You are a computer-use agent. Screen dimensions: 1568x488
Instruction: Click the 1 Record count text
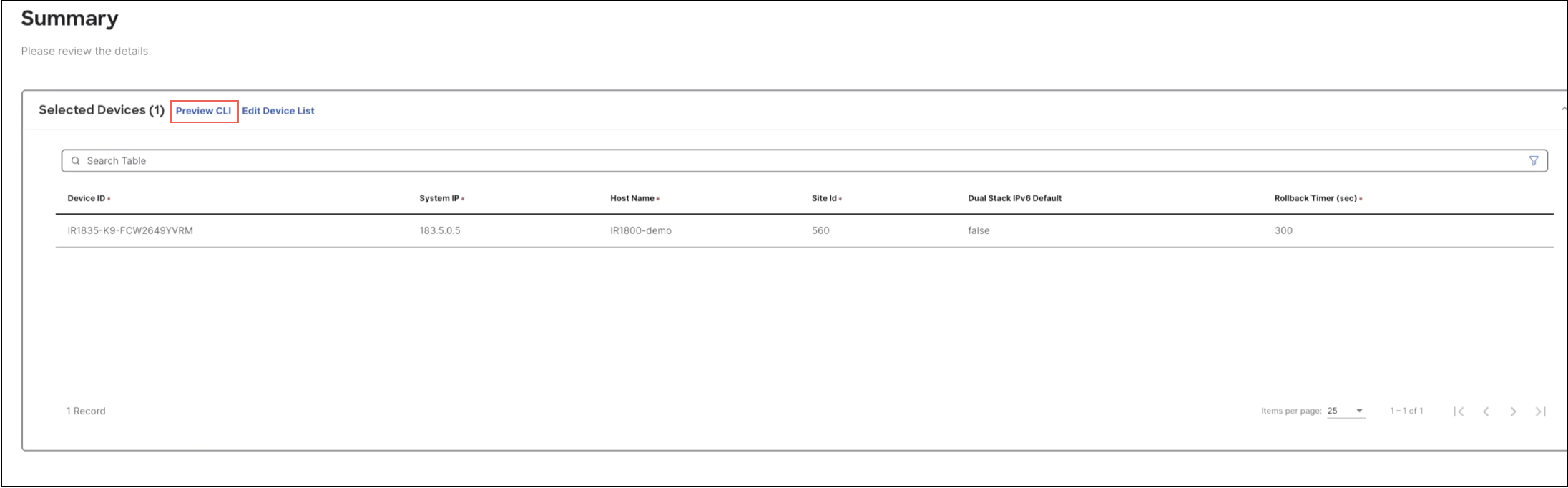click(86, 411)
